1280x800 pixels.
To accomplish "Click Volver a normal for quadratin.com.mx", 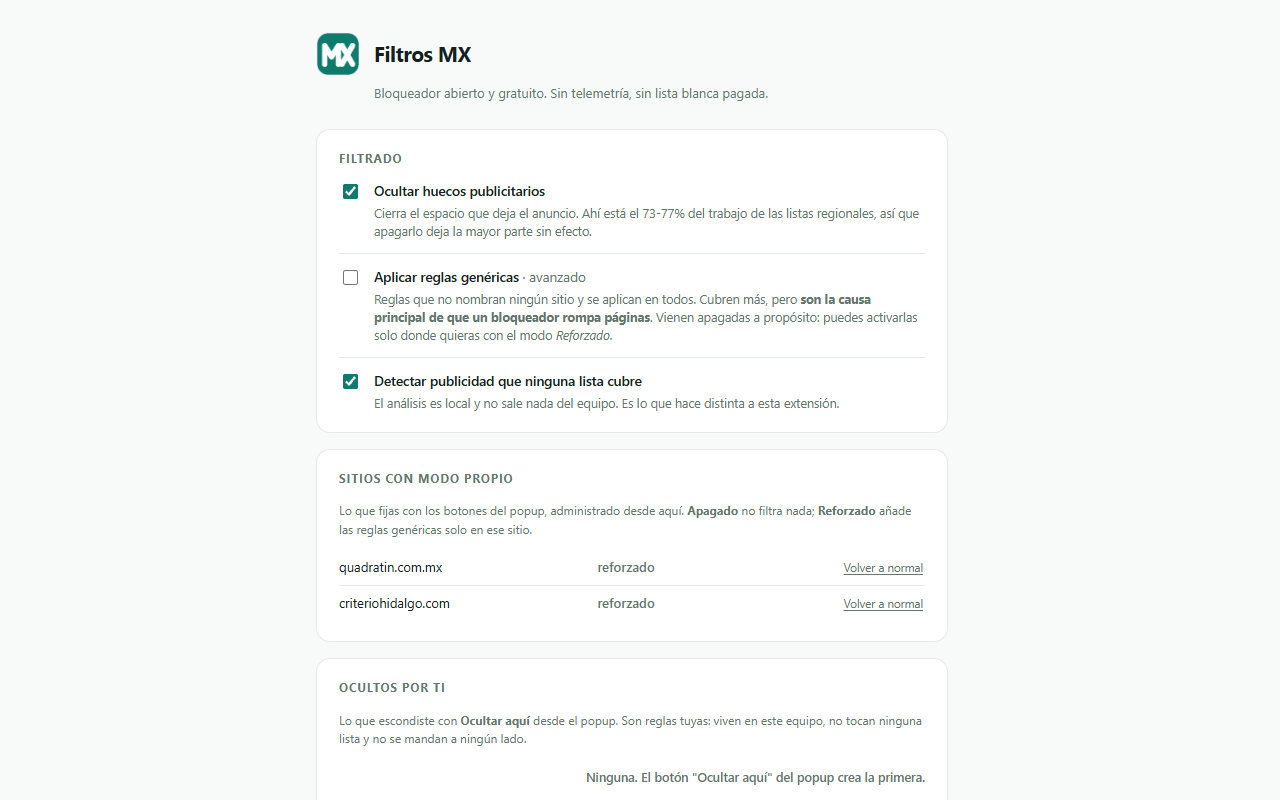I will tap(883, 568).
